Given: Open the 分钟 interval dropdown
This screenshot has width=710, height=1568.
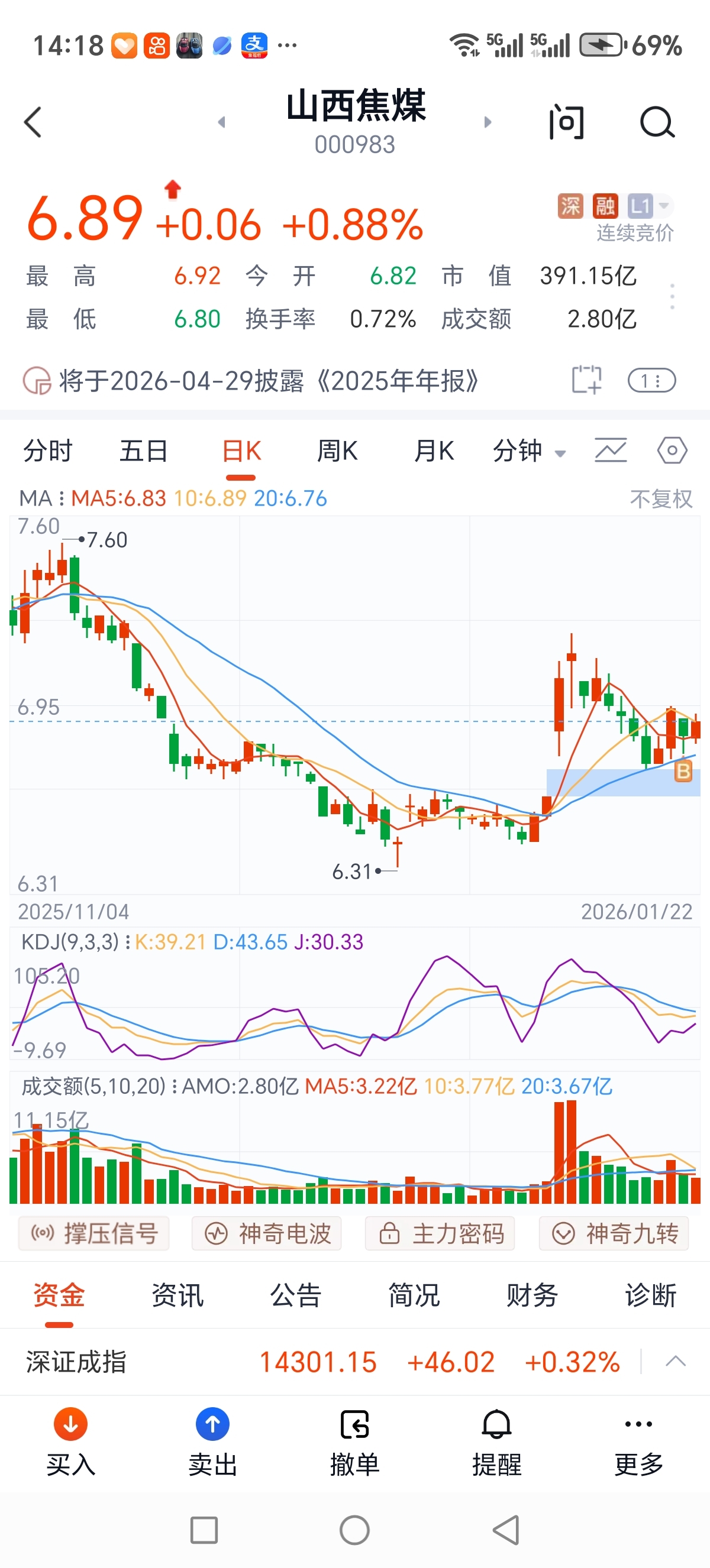Looking at the screenshot, I should point(528,451).
